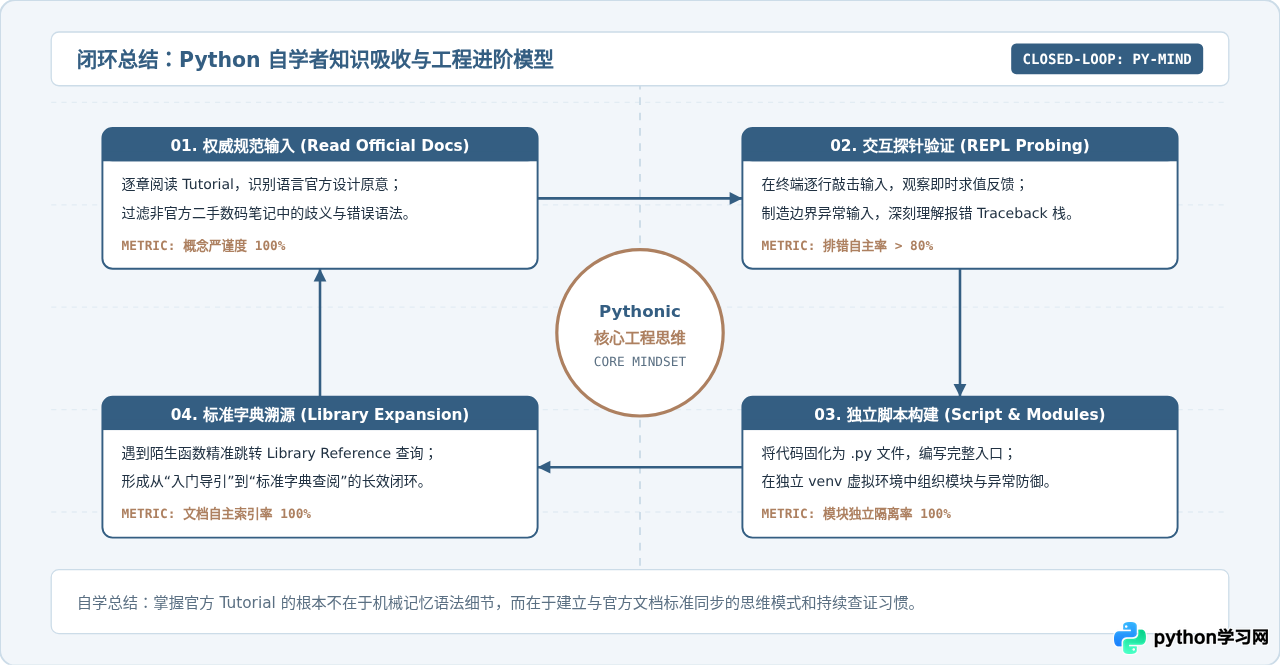
Task: Click CORE MINDSET in the center circle
Action: click(x=640, y=361)
